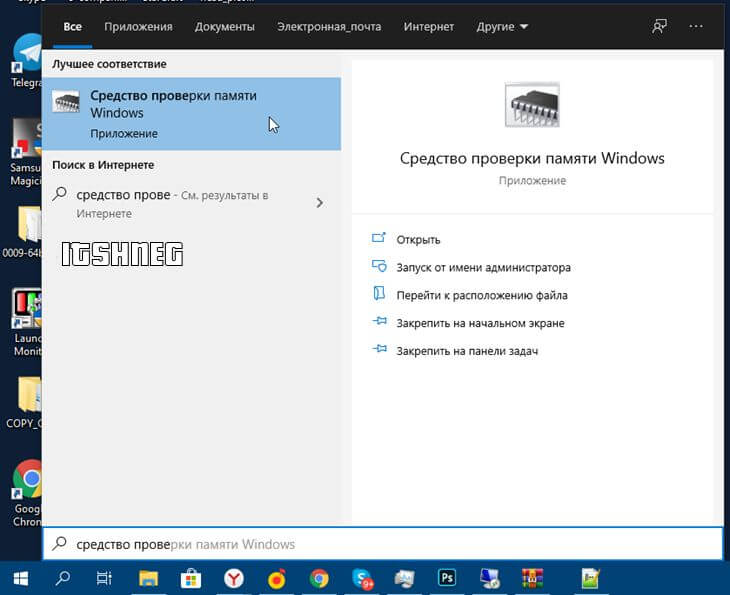The height and width of the screenshot is (595, 730).
Task: Open Task View from the taskbar
Action: point(104,579)
